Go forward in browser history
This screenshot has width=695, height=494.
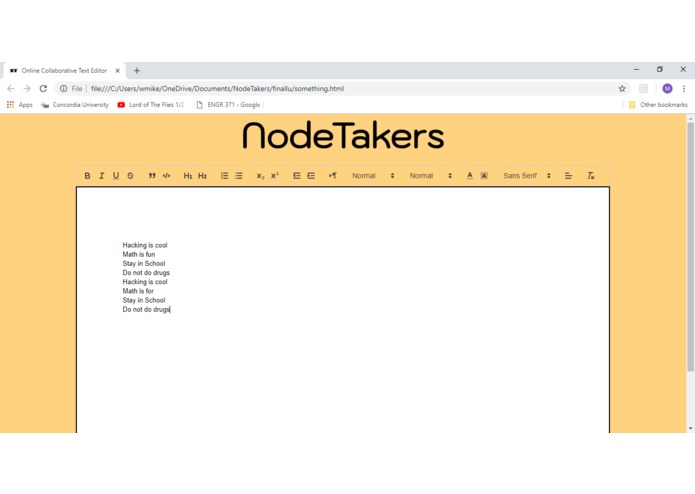click(x=27, y=89)
